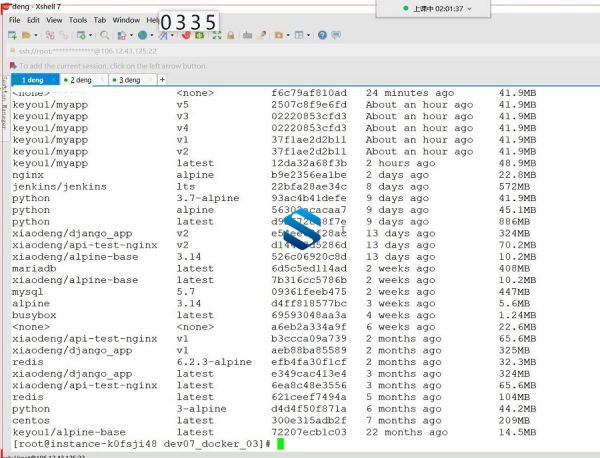This screenshot has width=600, height=458.
Task: Expand the globe encoding dropdown arrow
Action: coord(152,35)
